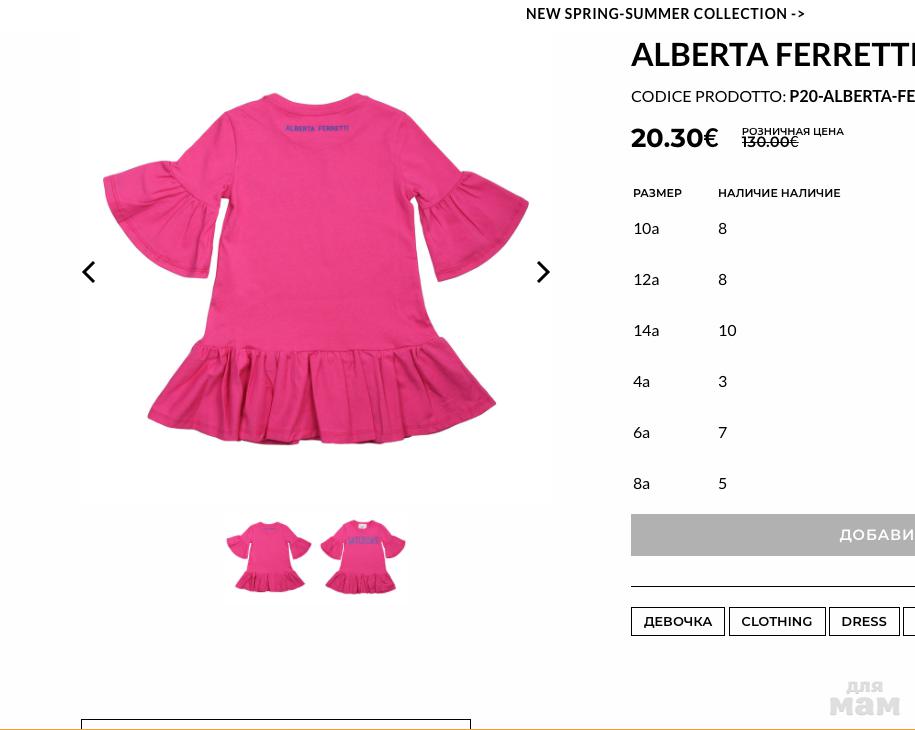The image size is (915, 730).
Task: Open the DRESS category tag
Action: point(864,621)
